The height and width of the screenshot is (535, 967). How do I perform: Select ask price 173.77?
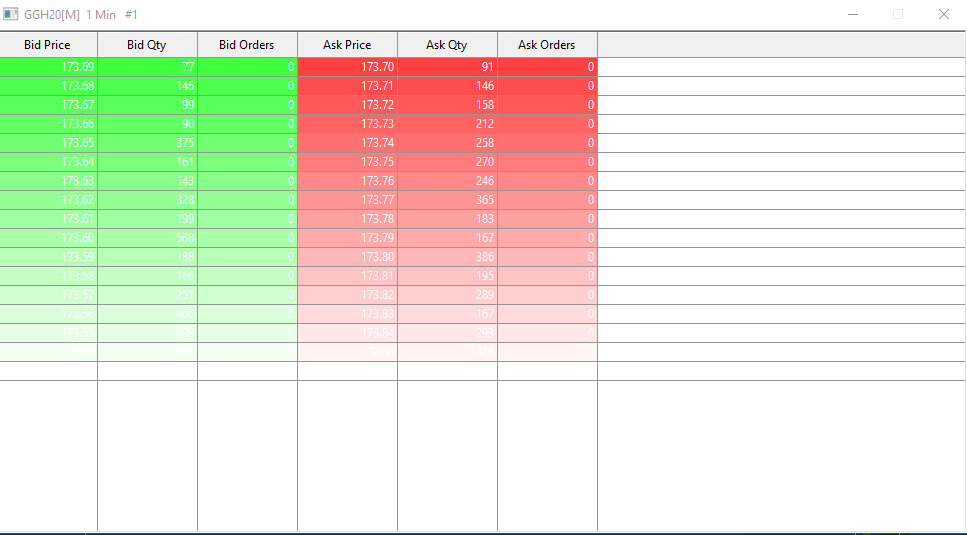(347, 200)
